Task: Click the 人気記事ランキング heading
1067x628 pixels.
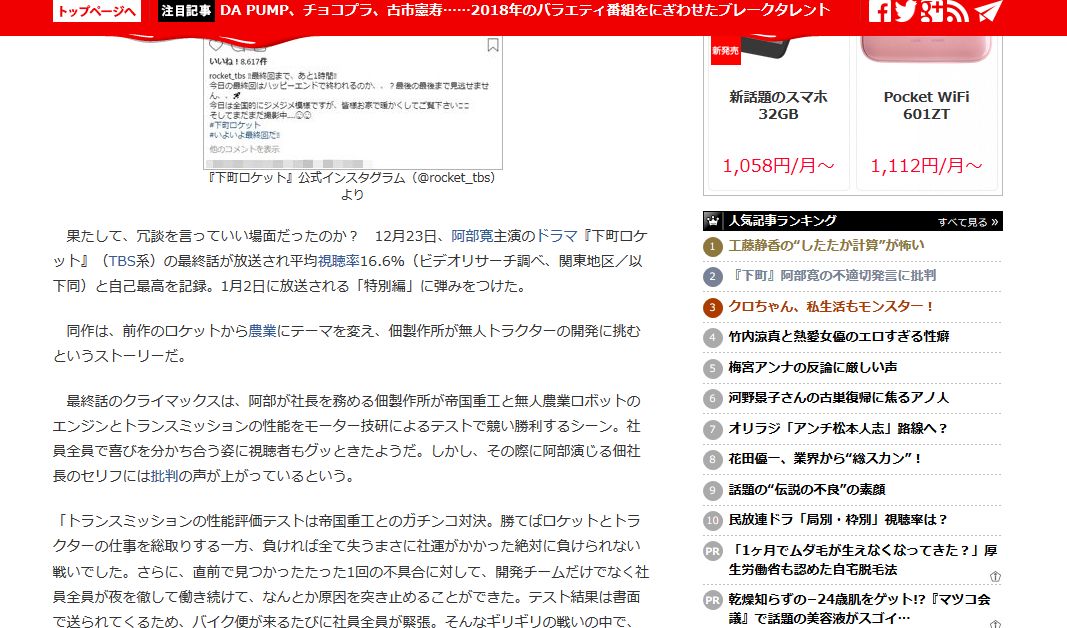Action: [783, 220]
